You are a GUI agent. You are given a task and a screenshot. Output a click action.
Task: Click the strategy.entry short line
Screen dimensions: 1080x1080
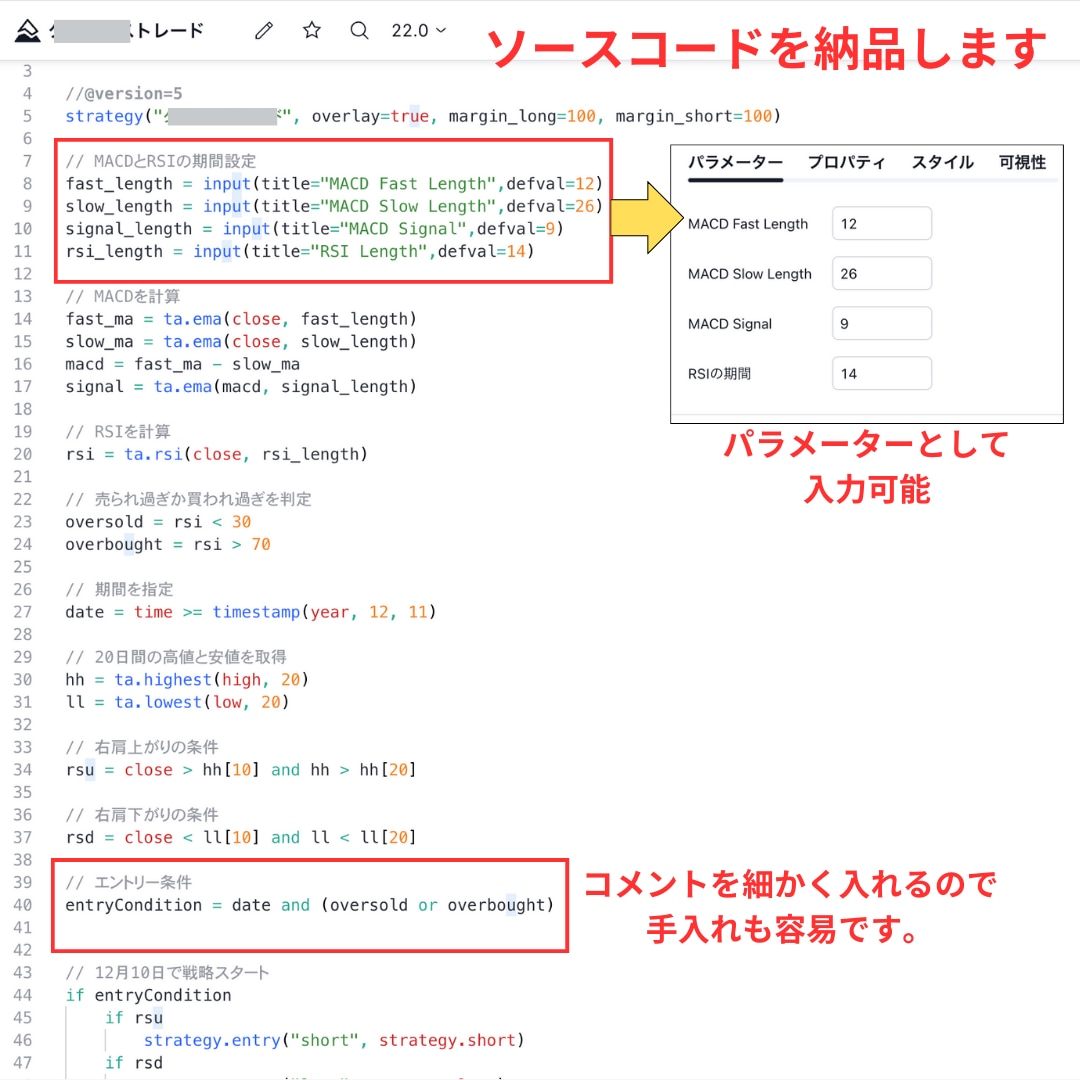(x=334, y=1040)
